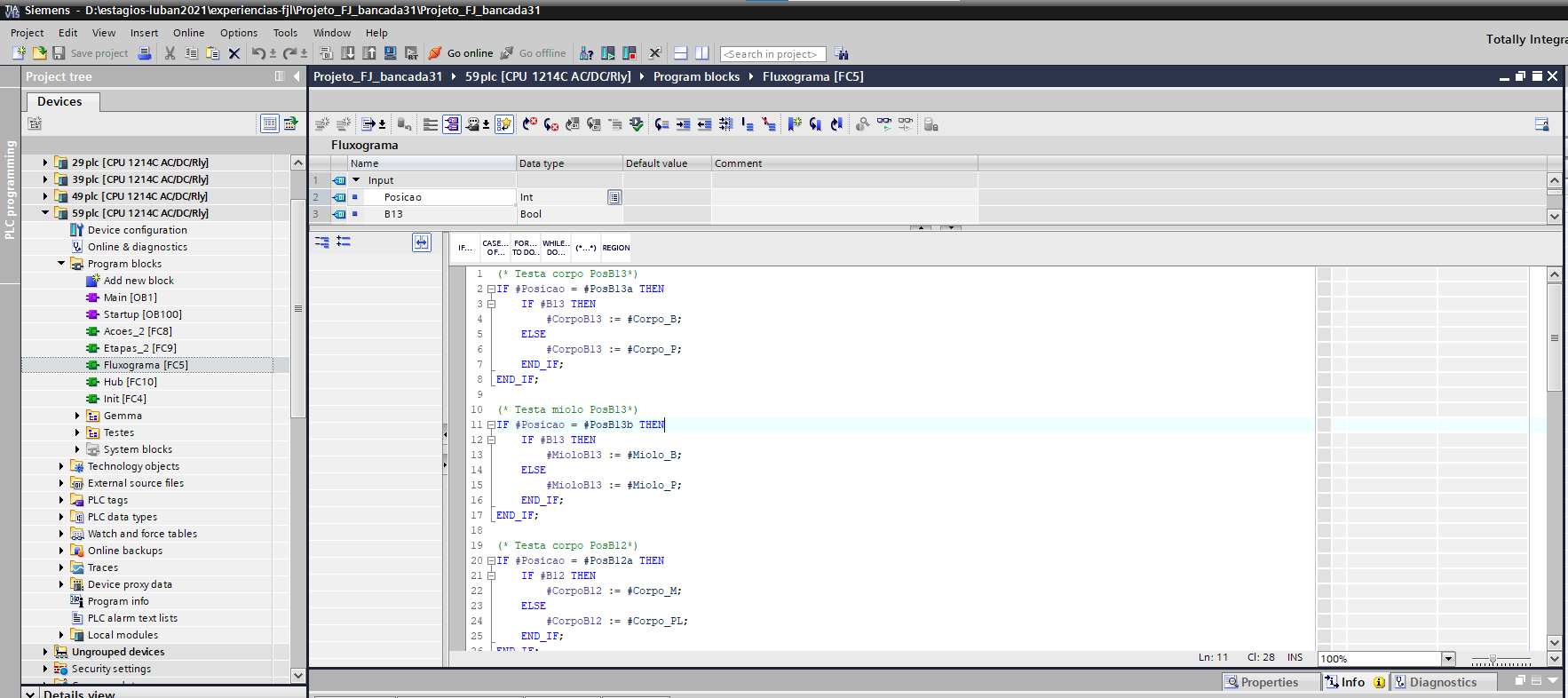Toggle code fold at line 11
Screen dimensions: 1568x698
(491, 425)
